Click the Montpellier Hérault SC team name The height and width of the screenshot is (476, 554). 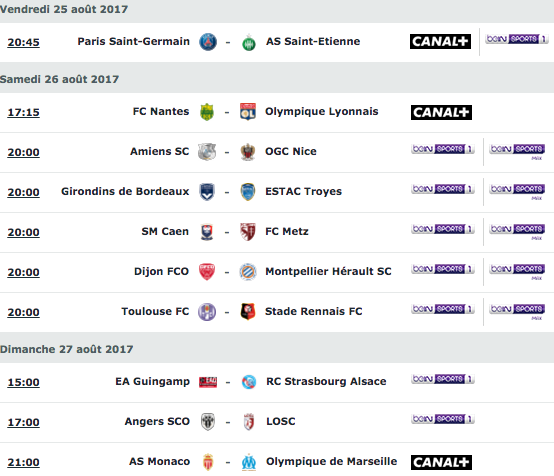pyautogui.click(x=328, y=271)
